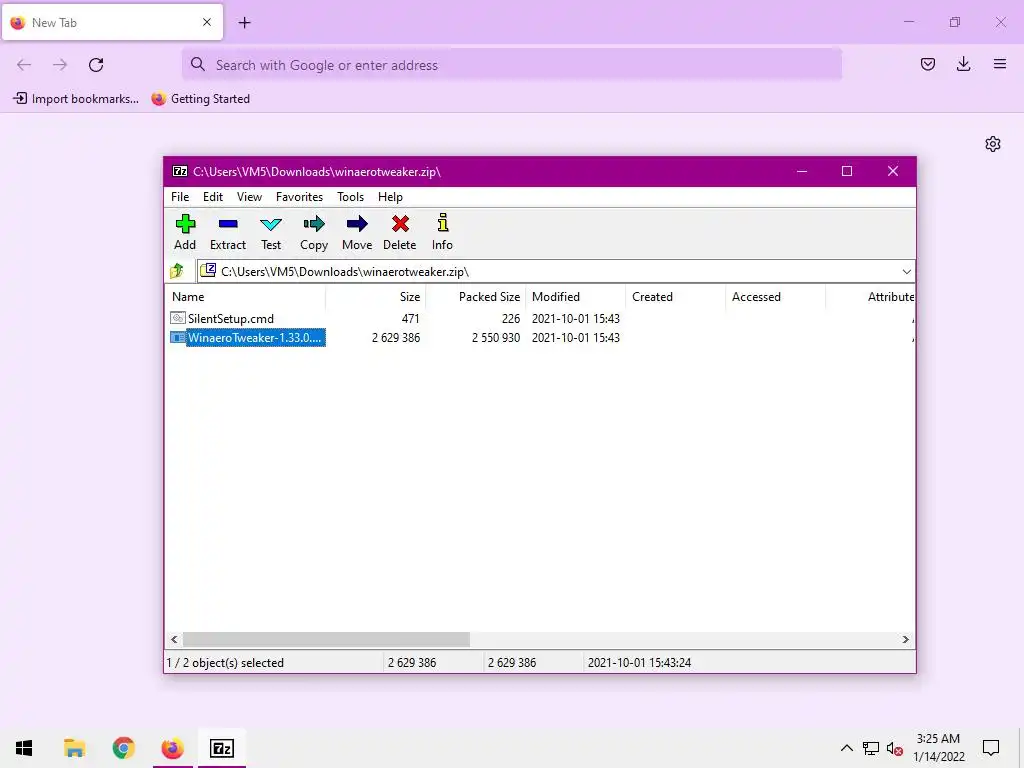Open Chrome from the taskbar
Screen dimensions: 1024x768
[x=123, y=748]
